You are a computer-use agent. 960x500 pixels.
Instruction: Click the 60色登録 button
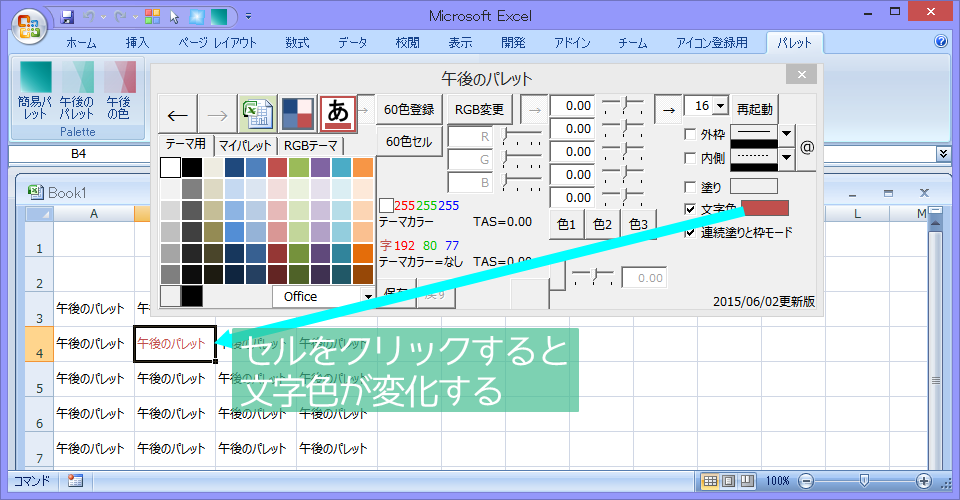409,109
